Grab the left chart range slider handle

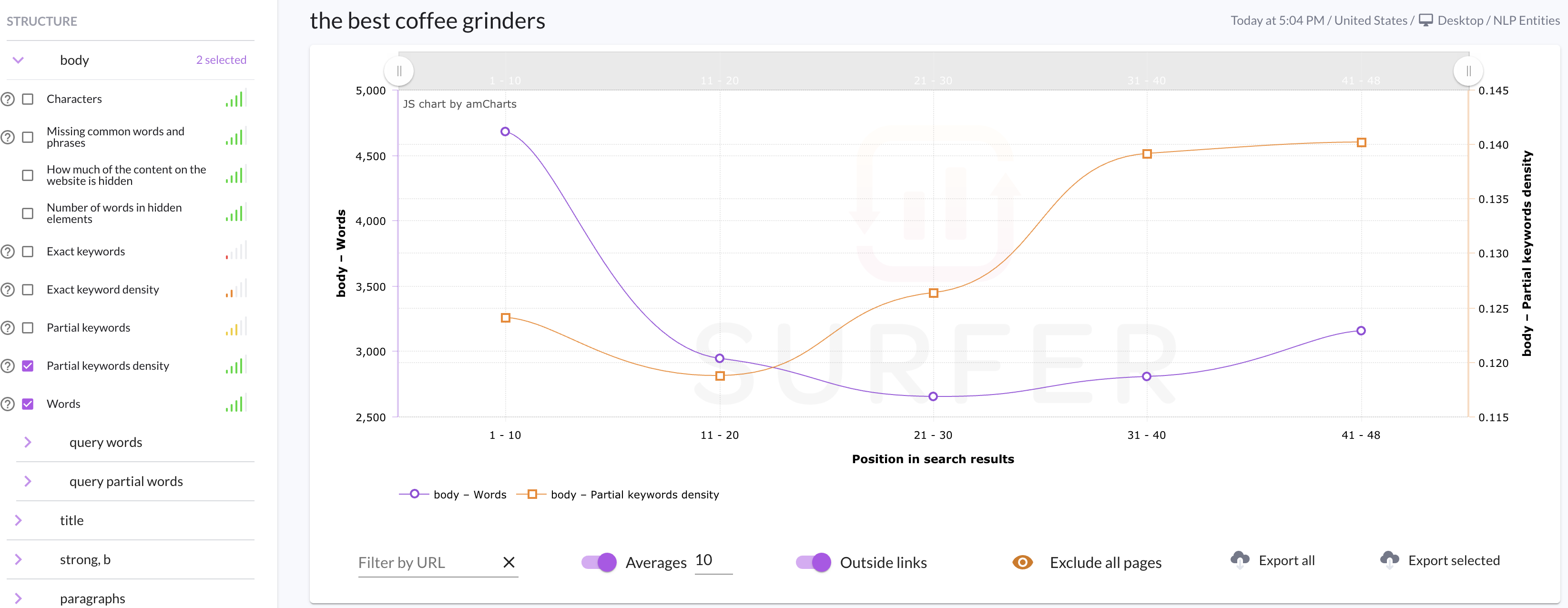pyautogui.click(x=399, y=71)
